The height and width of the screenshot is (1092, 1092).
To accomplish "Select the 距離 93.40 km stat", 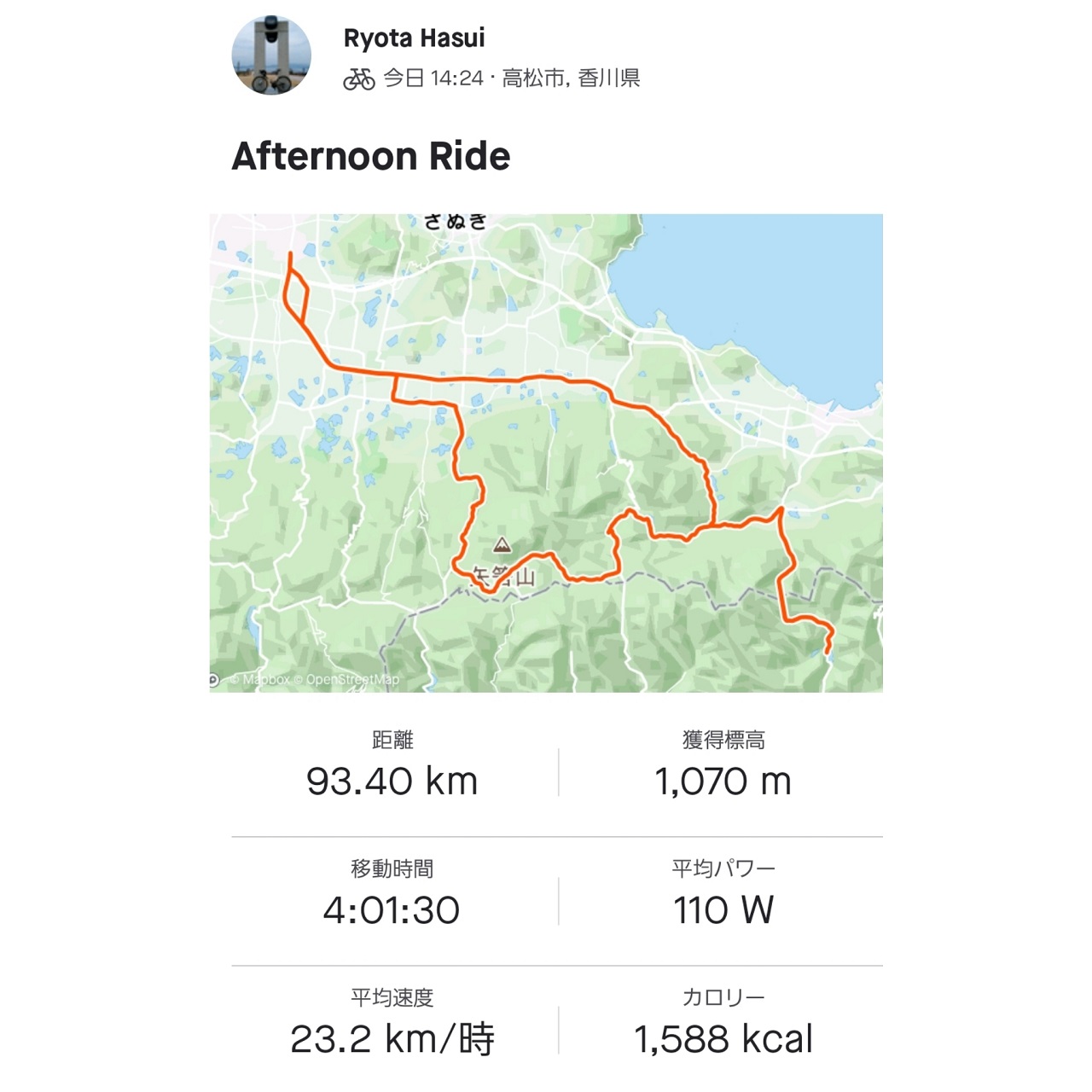I will 392,764.
